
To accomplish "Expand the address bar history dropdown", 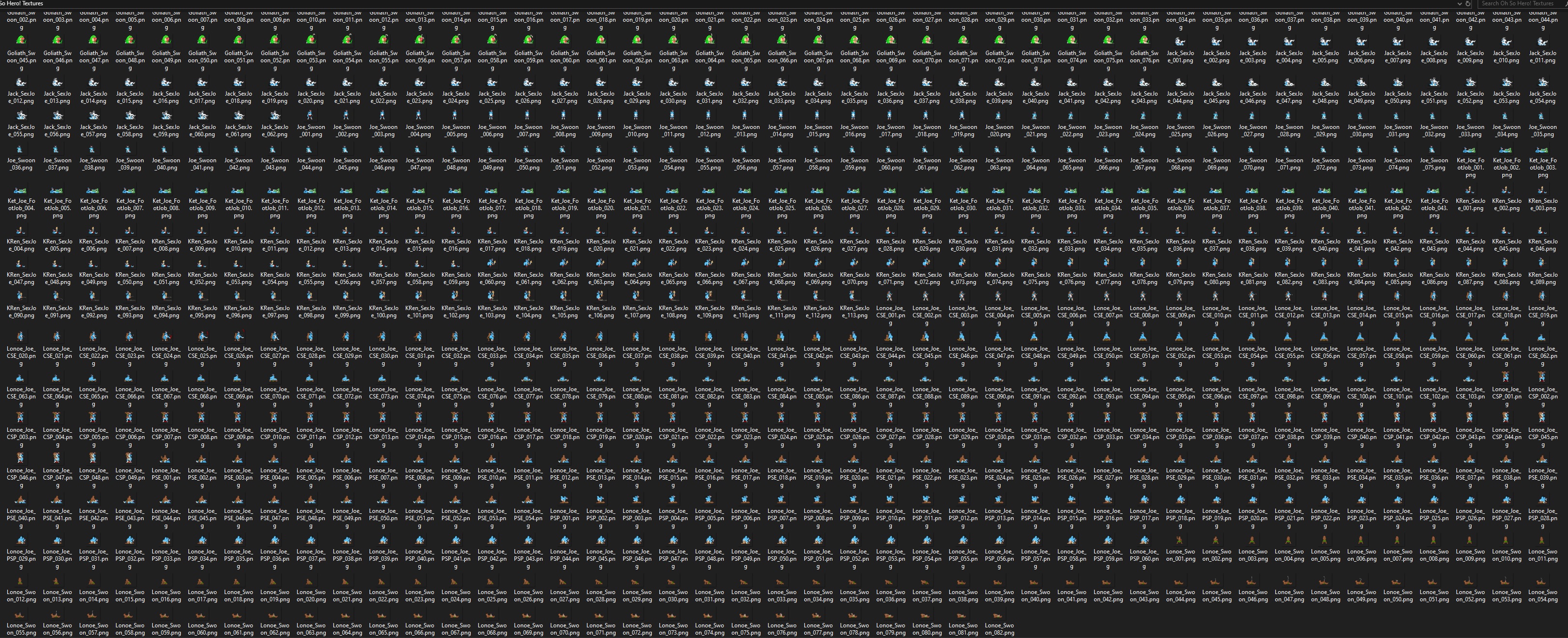I will point(1459,4).
